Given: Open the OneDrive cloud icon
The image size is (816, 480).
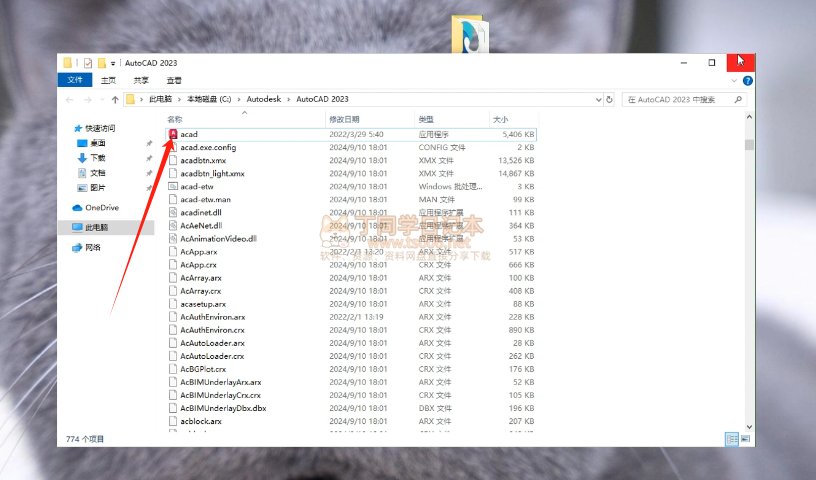Looking at the screenshot, I should click(x=77, y=208).
